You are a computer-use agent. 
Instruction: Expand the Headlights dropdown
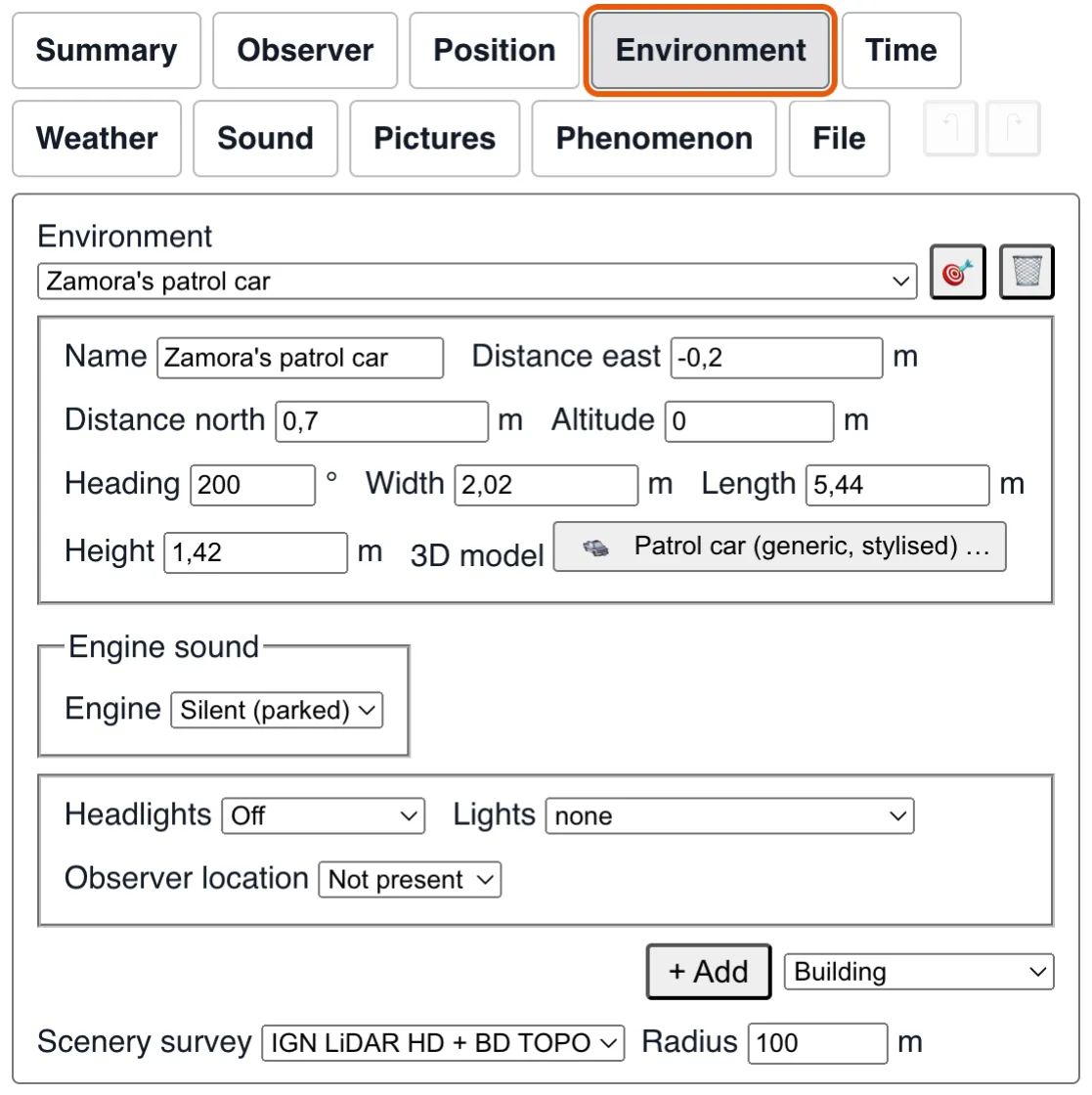[x=323, y=815]
